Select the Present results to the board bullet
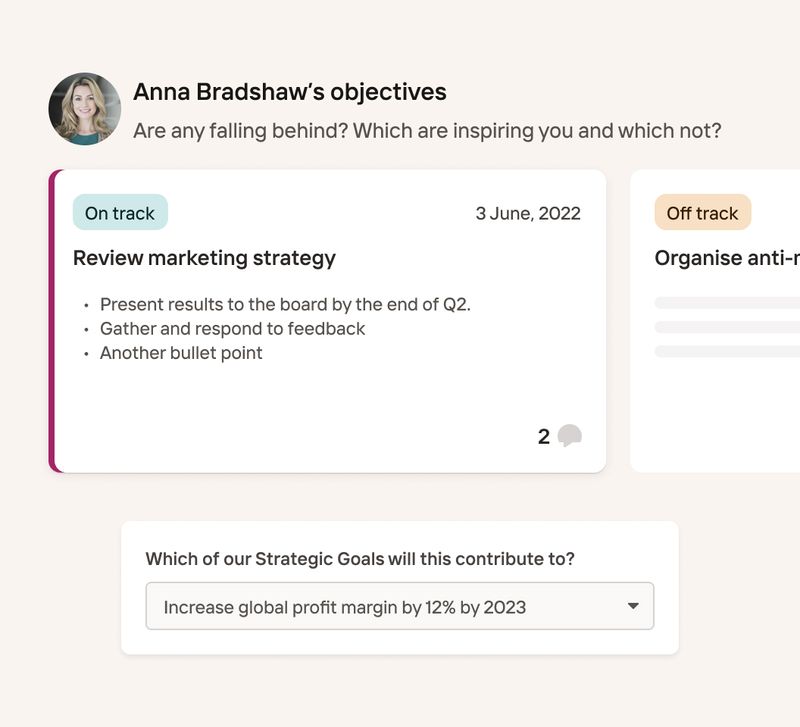Image resolution: width=800 pixels, height=727 pixels. click(x=285, y=304)
